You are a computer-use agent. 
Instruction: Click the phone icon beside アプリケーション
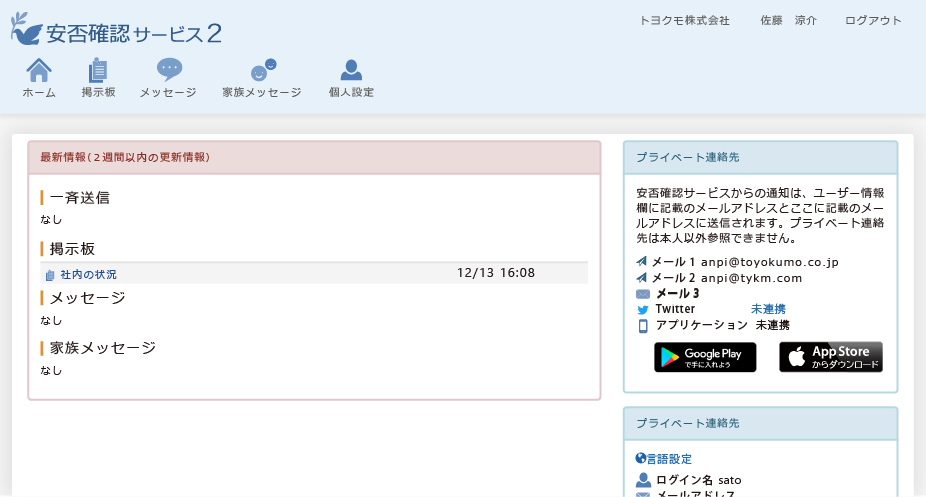(643, 326)
